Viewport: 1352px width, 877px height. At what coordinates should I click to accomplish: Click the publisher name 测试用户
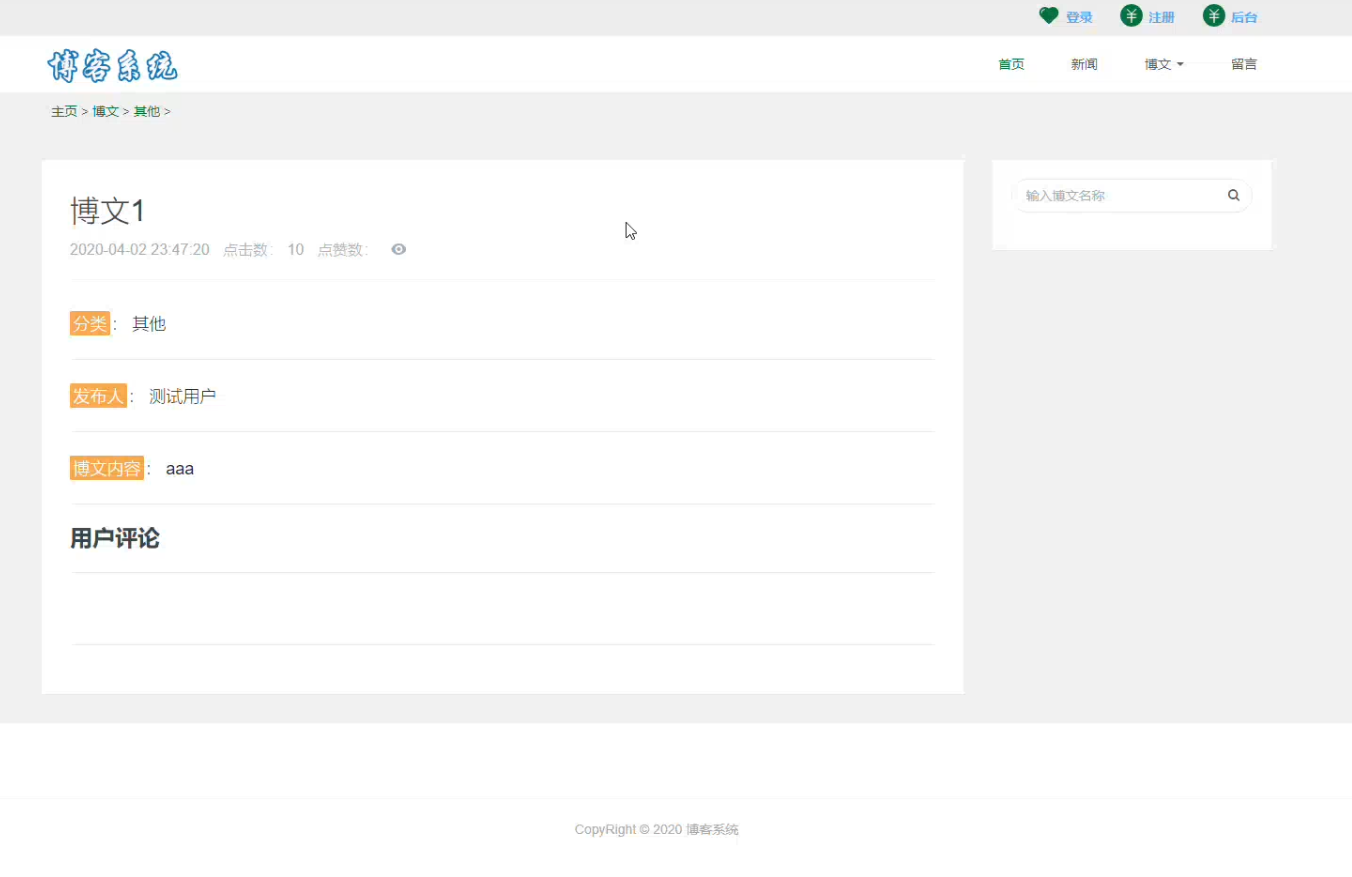(183, 396)
